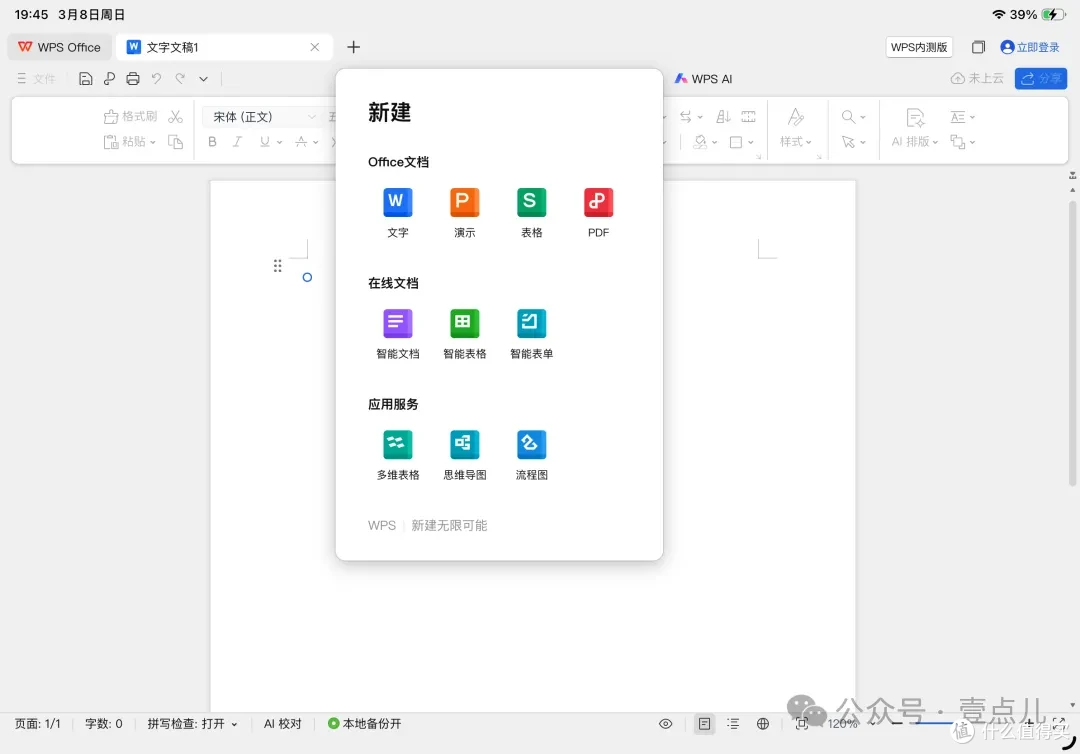Switch to page layout view
The width and height of the screenshot is (1080, 754).
click(704, 724)
